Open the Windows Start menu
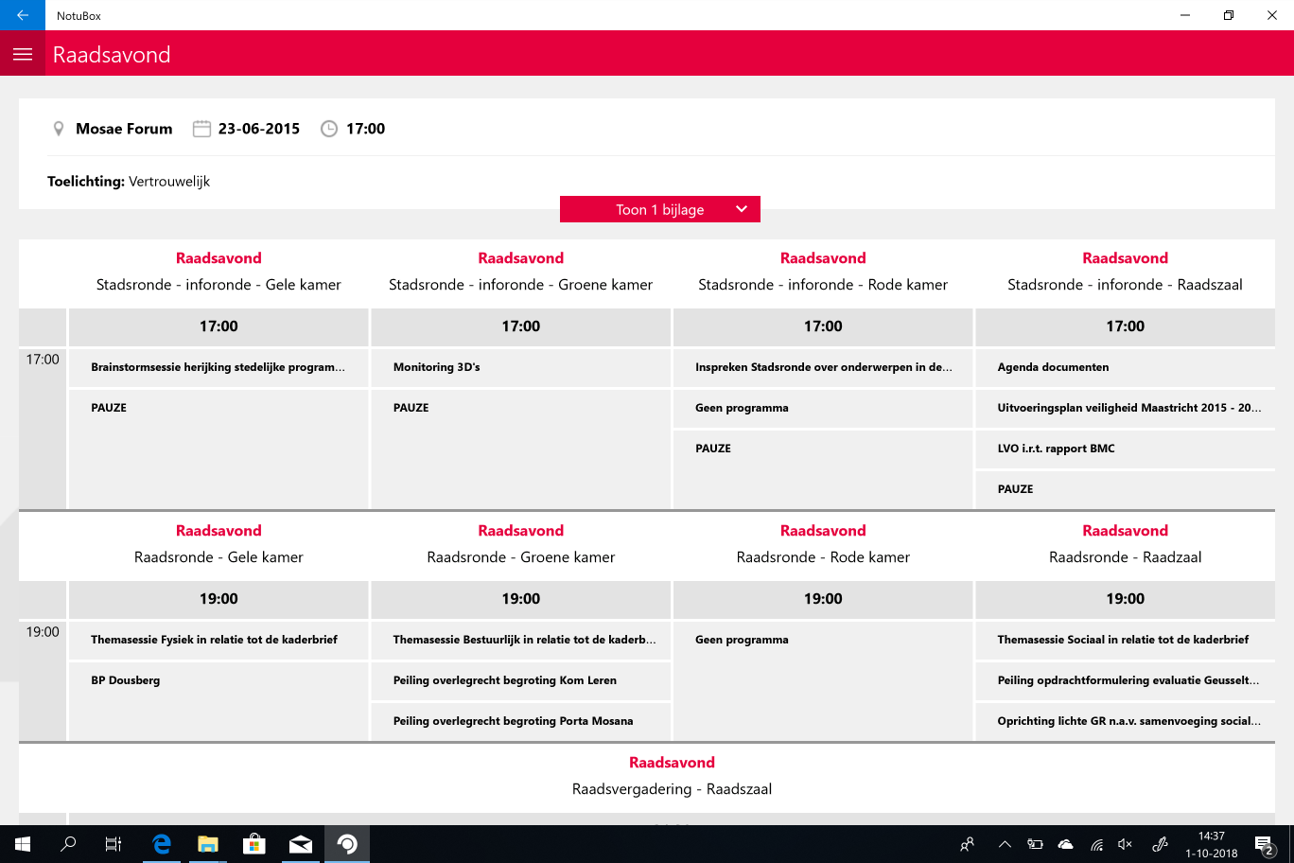 (22, 845)
